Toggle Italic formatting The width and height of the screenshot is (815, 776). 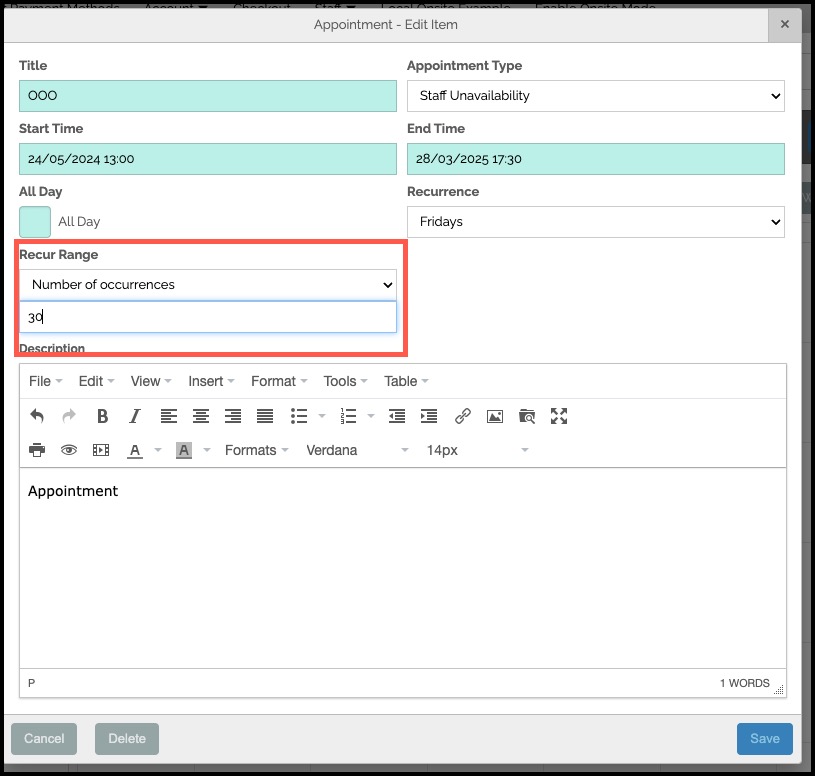(x=135, y=416)
